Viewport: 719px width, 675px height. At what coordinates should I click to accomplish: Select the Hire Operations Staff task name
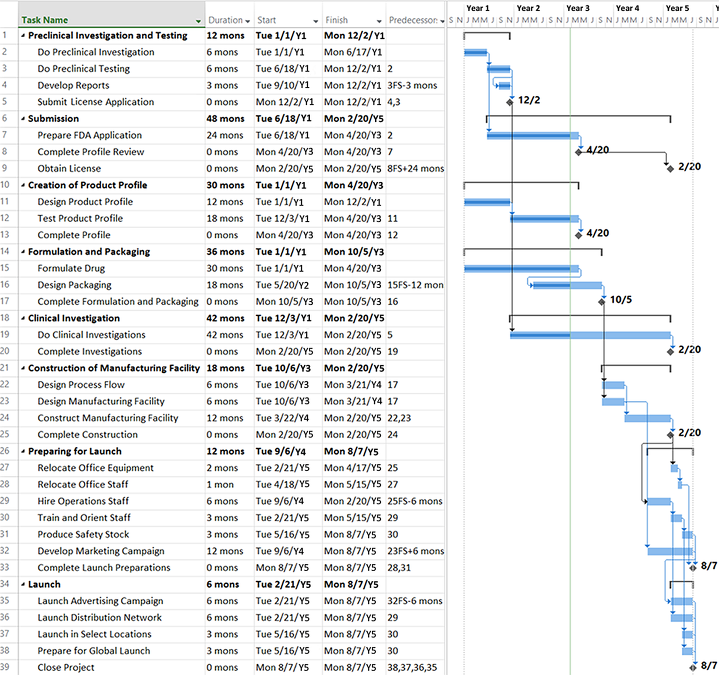tap(83, 501)
